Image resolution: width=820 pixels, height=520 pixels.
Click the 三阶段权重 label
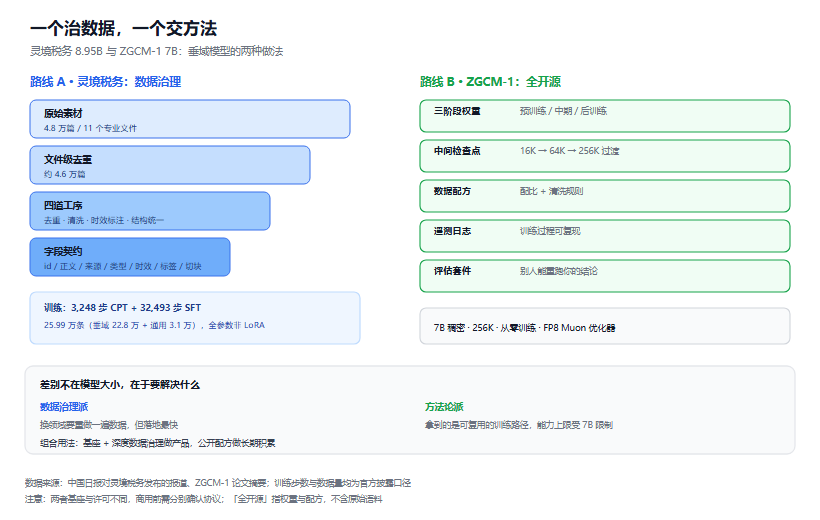tap(457, 111)
